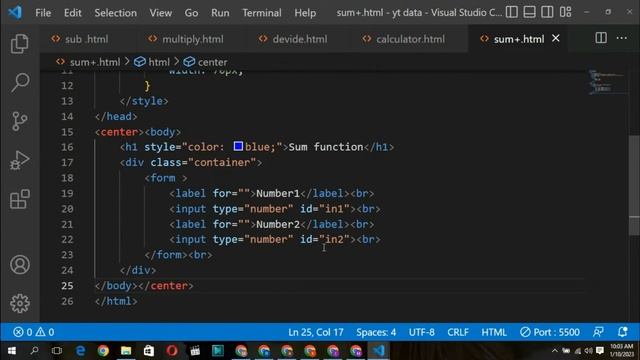The width and height of the screenshot is (640, 360).
Task: Open the Explorer view in activity bar
Action: coord(19,43)
